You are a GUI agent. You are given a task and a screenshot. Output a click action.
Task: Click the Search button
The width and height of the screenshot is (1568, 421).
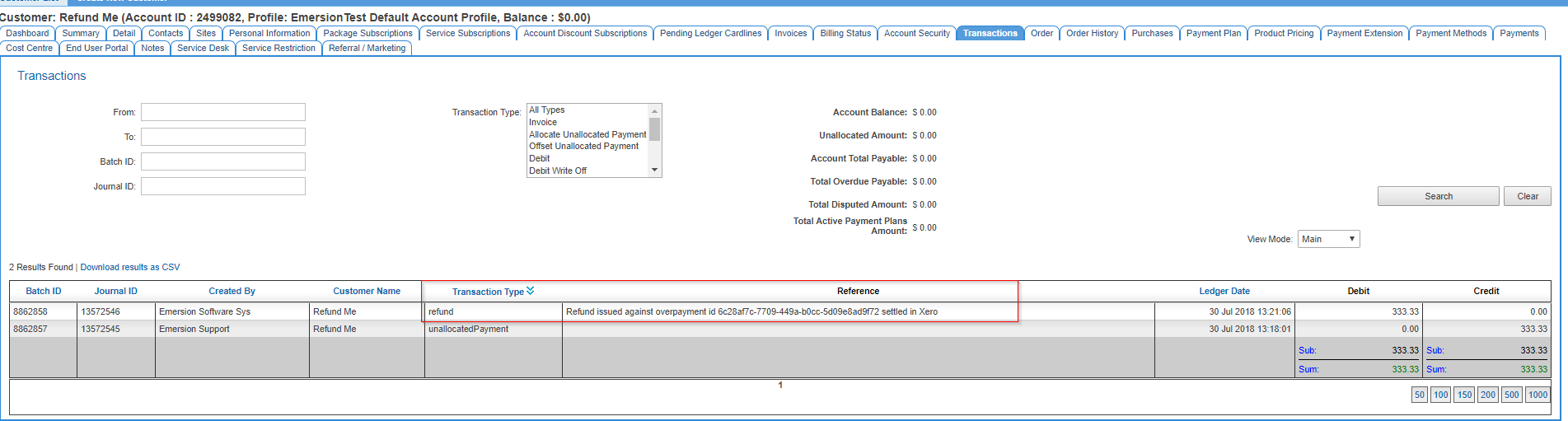[1438, 196]
